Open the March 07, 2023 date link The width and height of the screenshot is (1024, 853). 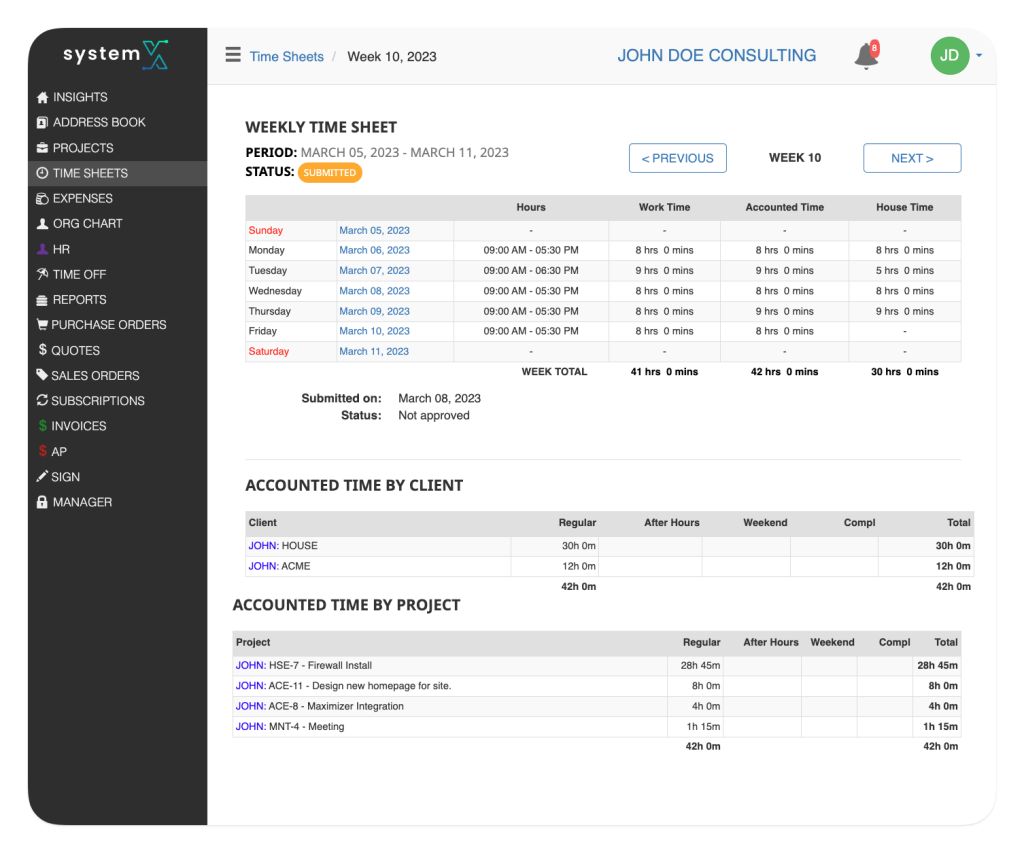coord(374,271)
